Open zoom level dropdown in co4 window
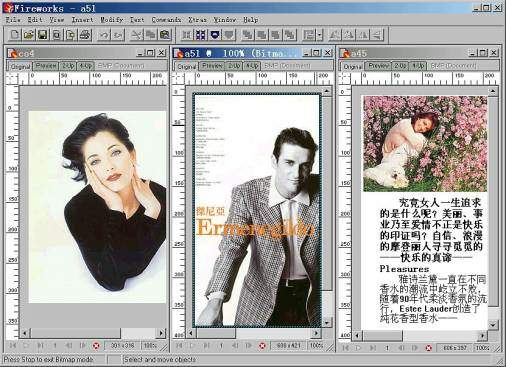 coord(151,346)
